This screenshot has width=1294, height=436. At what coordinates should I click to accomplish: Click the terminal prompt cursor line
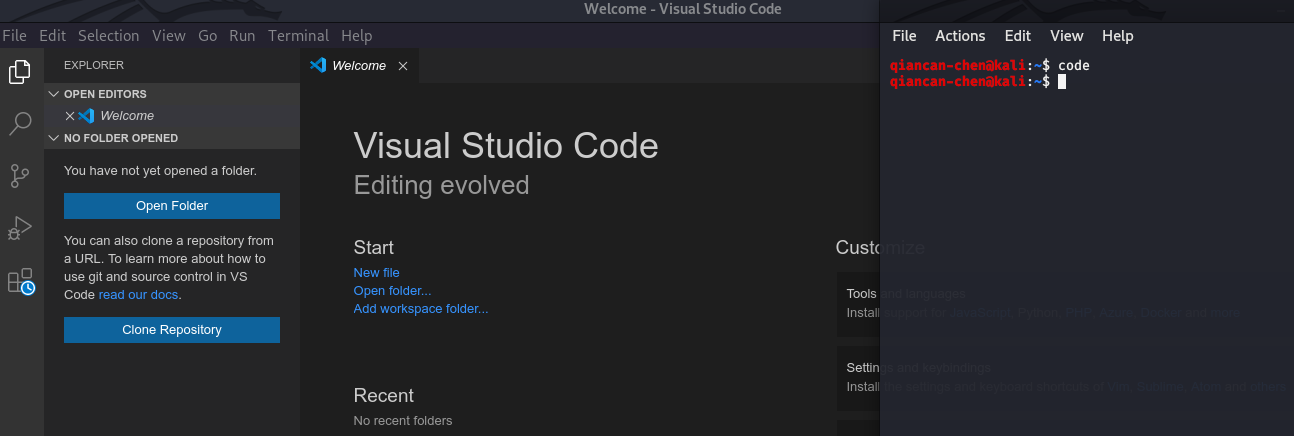click(1062, 82)
